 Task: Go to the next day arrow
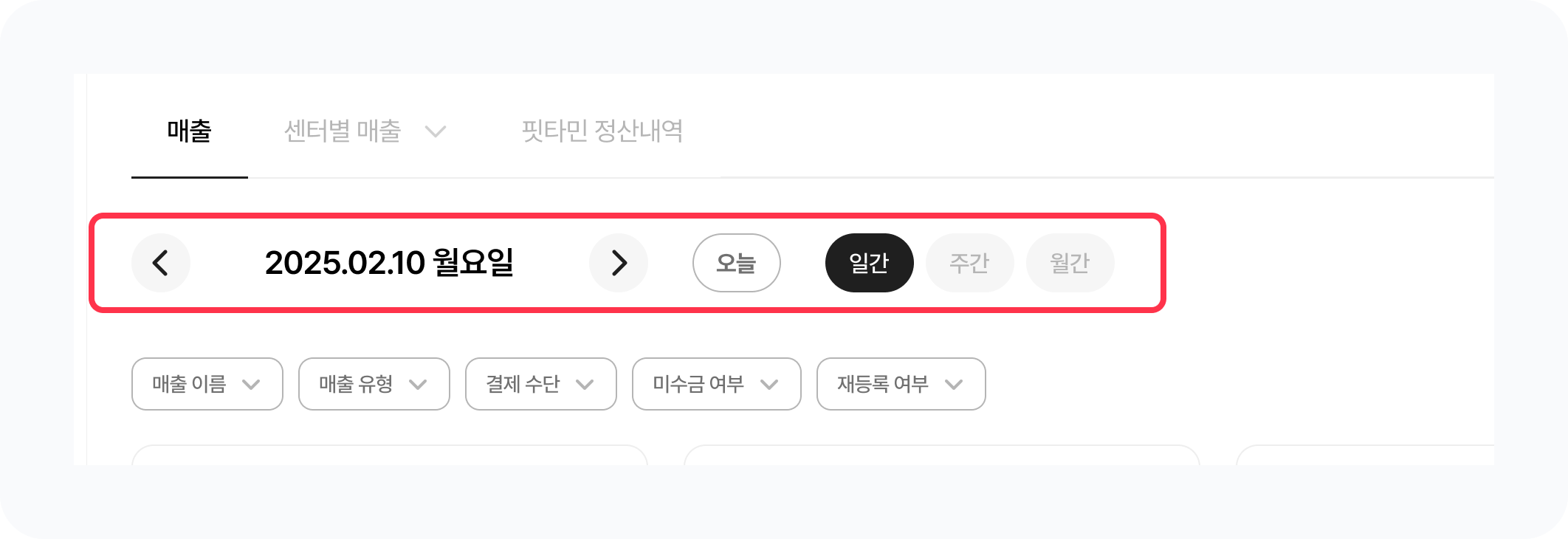[x=619, y=263]
